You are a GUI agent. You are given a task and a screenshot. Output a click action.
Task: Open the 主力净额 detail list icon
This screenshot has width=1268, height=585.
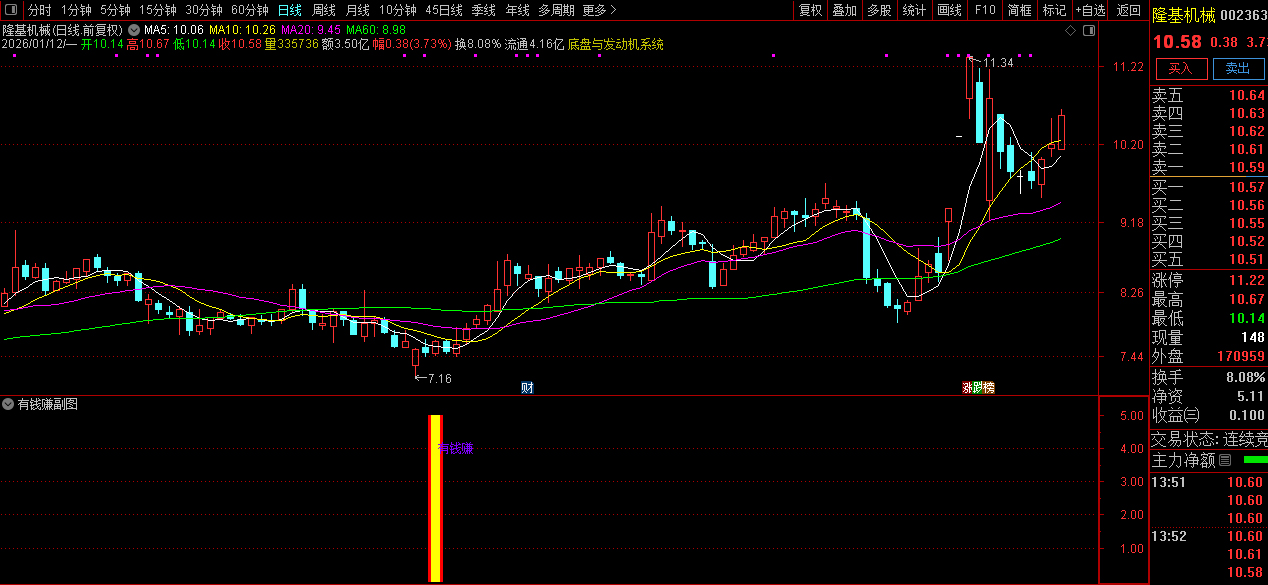tap(1225, 460)
